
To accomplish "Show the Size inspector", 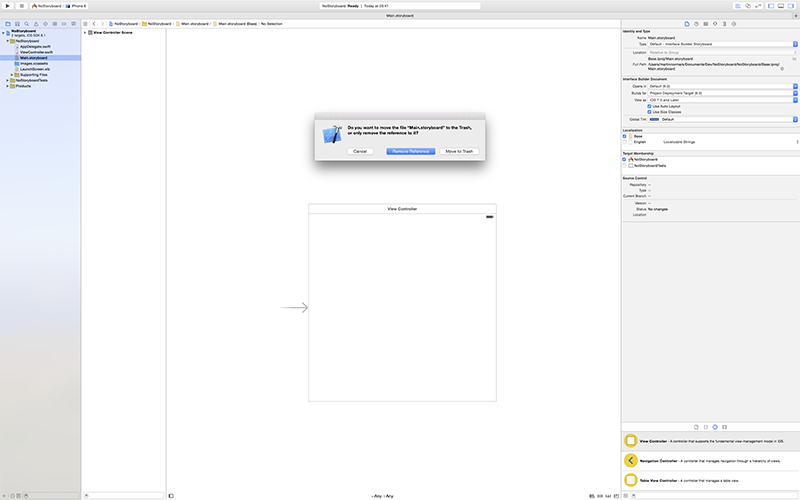I will point(724,24).
